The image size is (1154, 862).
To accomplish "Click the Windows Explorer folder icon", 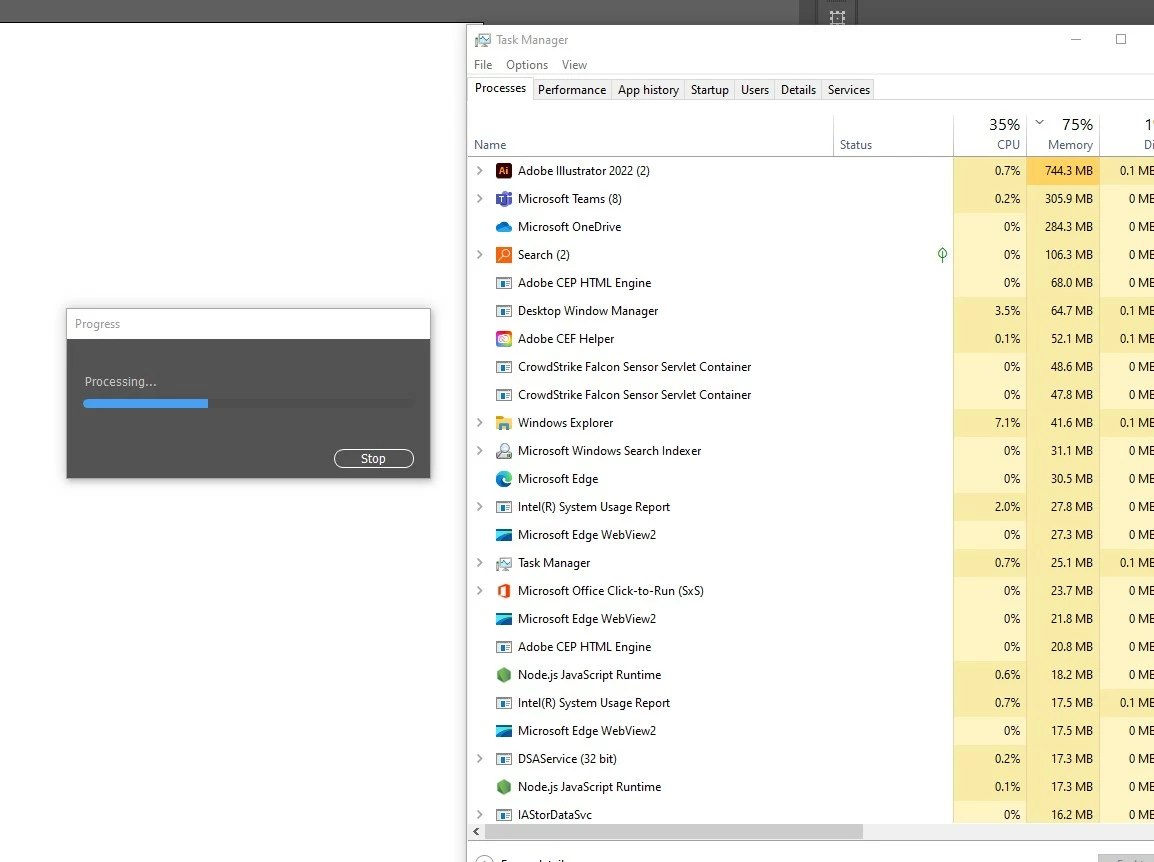I will coord(503,423).
